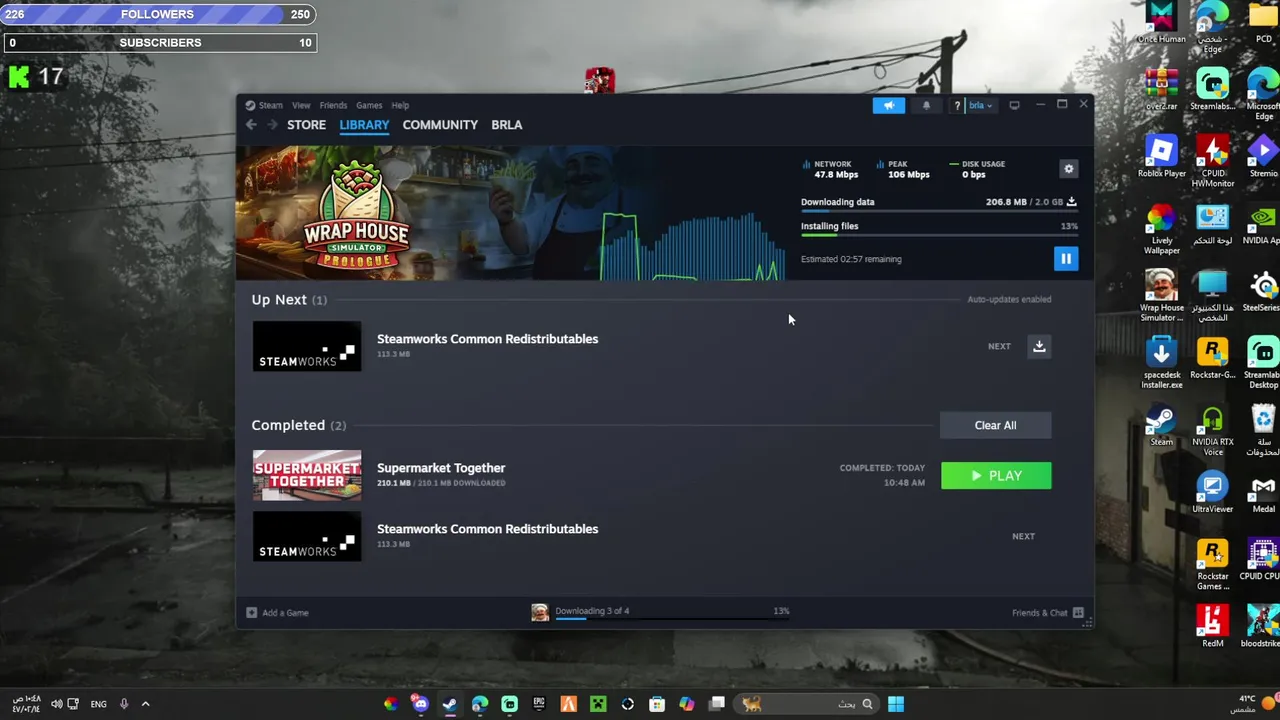Select the bloodstrike desktop shortcut

(1263, 627)
